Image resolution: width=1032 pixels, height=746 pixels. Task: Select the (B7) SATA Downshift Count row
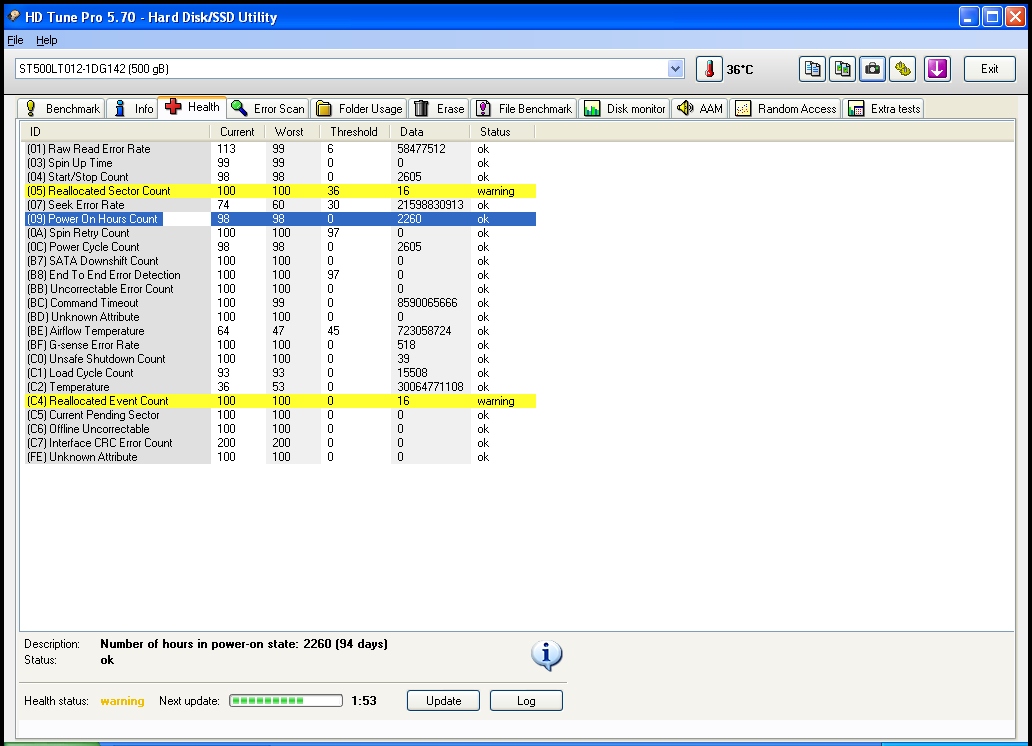click(x=280, y=261)
